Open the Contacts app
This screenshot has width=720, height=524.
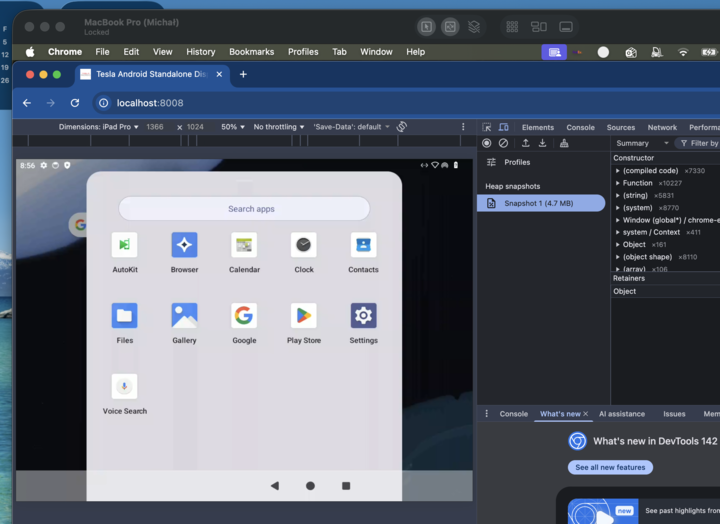click(x=363, y=245)
